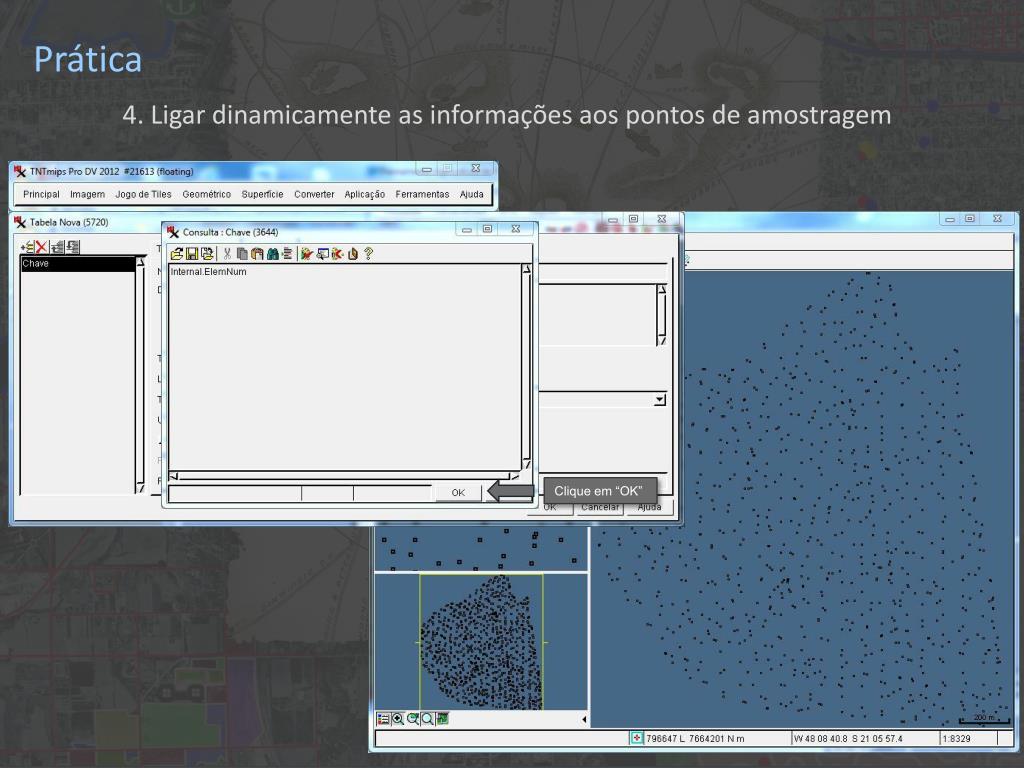
Task: Click the locator overview thumbnail of sample points
Action: 481,642
